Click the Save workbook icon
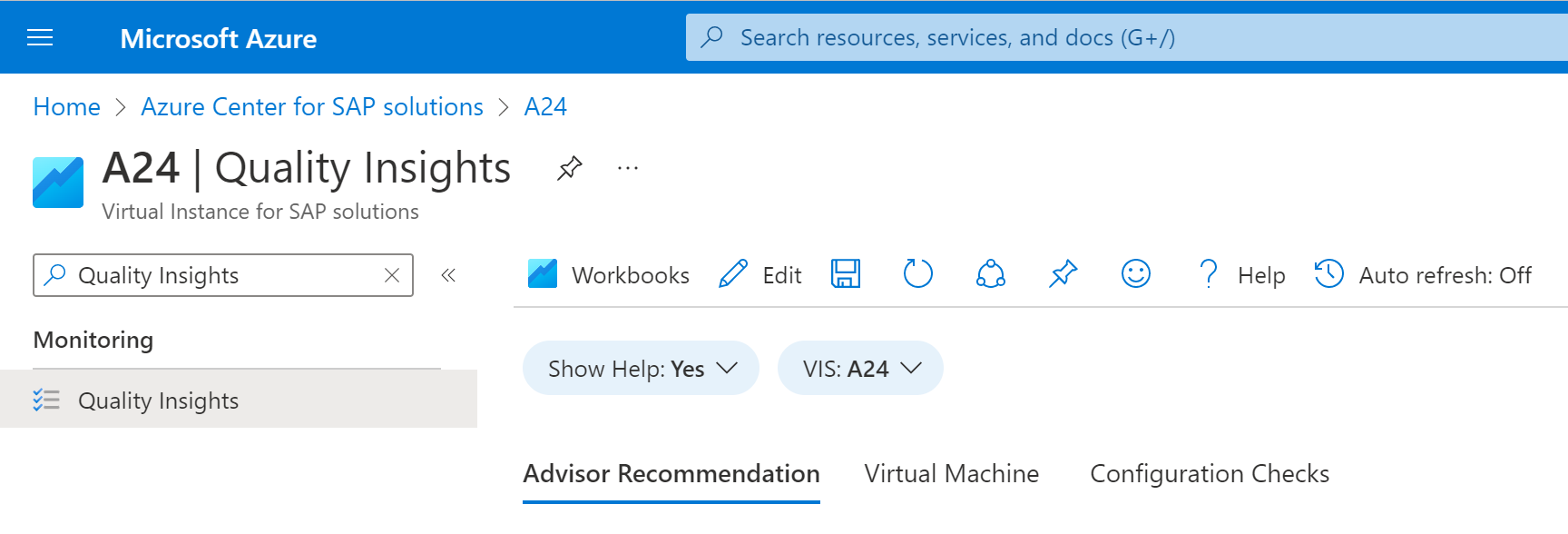Screen dimensions: 1568x534 (846, 274)
